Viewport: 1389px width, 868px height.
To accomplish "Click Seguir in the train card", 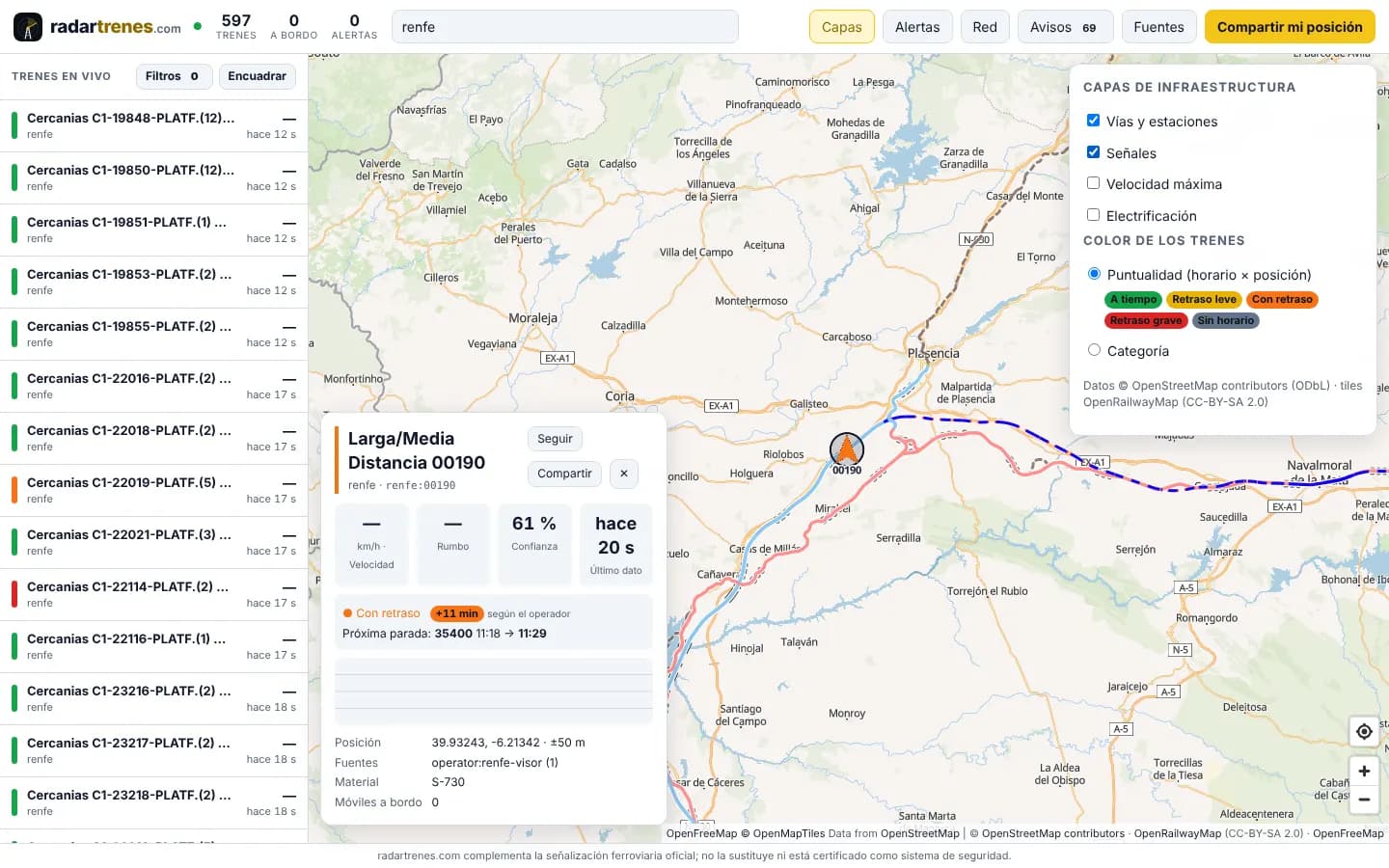I will coord(555,439).
